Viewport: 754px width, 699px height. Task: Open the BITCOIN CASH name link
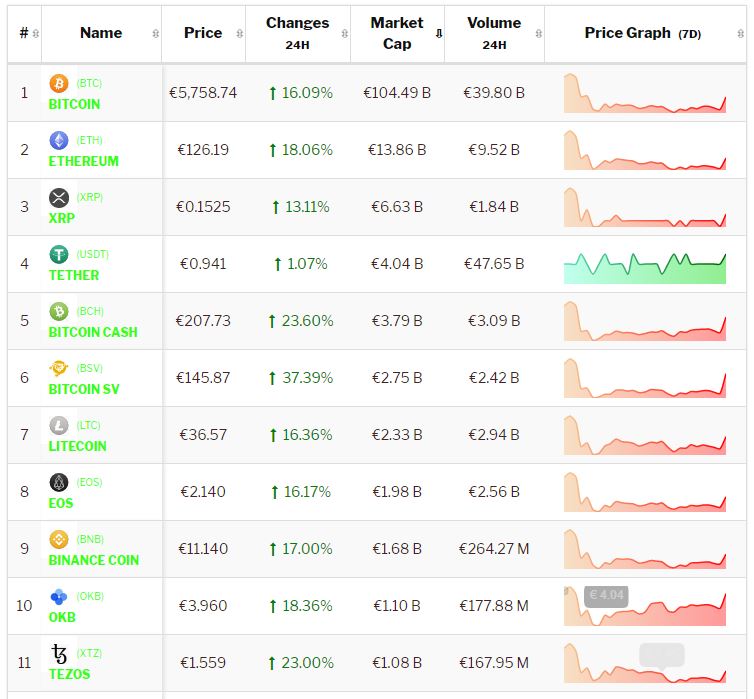[93, 332]
